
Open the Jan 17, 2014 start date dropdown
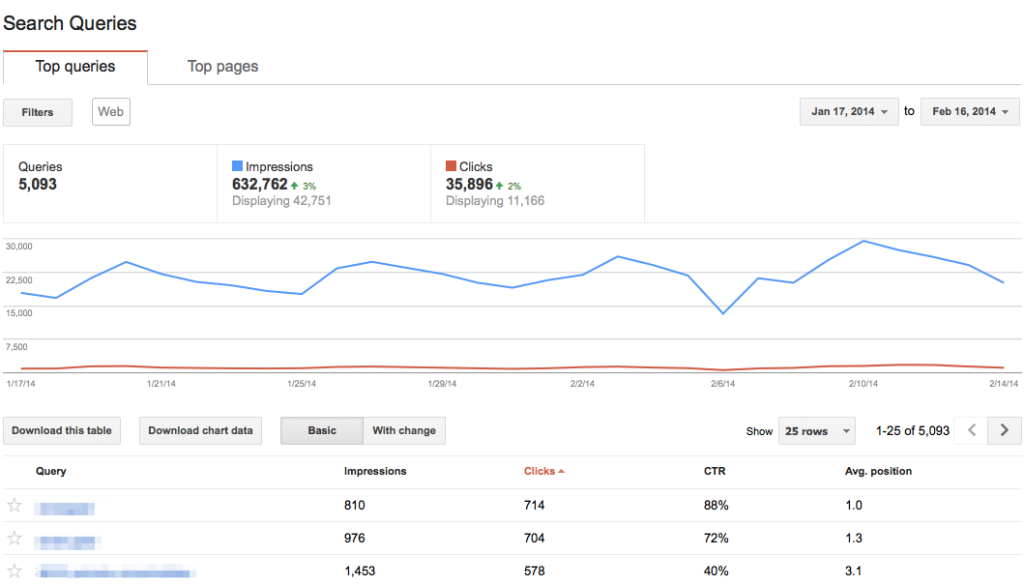coord(849,112)
